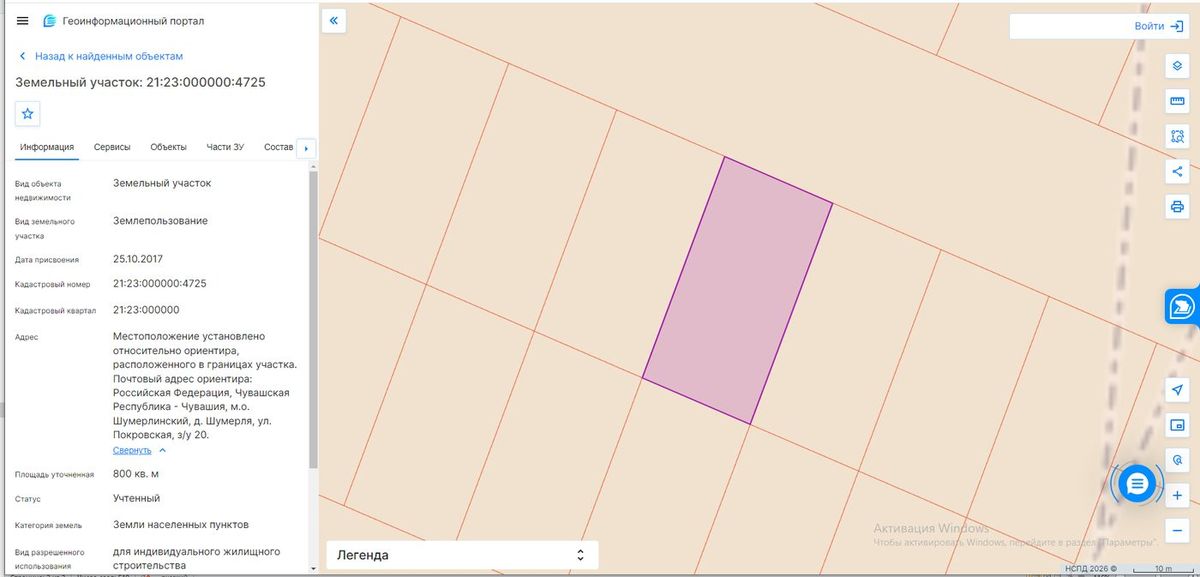Click the Кадастровый номер value 21:23:000000:4725
1200x577 pixels.
coord(160,284)
